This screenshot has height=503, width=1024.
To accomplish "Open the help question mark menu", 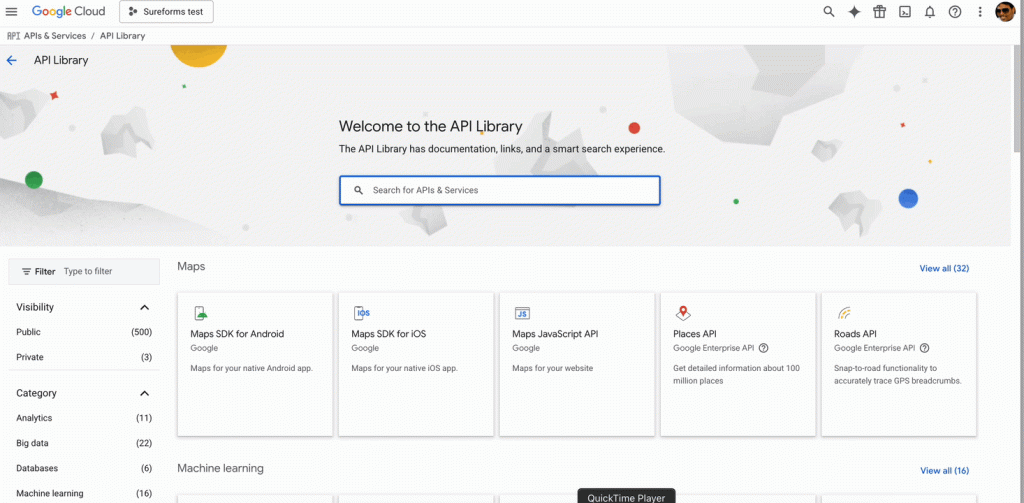I will pos(955,12).
